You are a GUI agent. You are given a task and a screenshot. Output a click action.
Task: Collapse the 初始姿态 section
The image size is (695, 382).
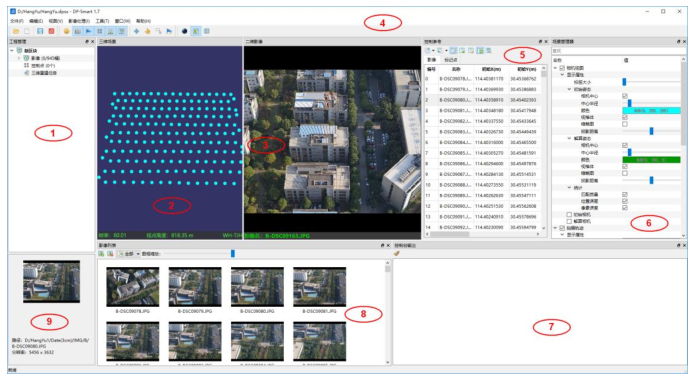click(x=570, y=89)
